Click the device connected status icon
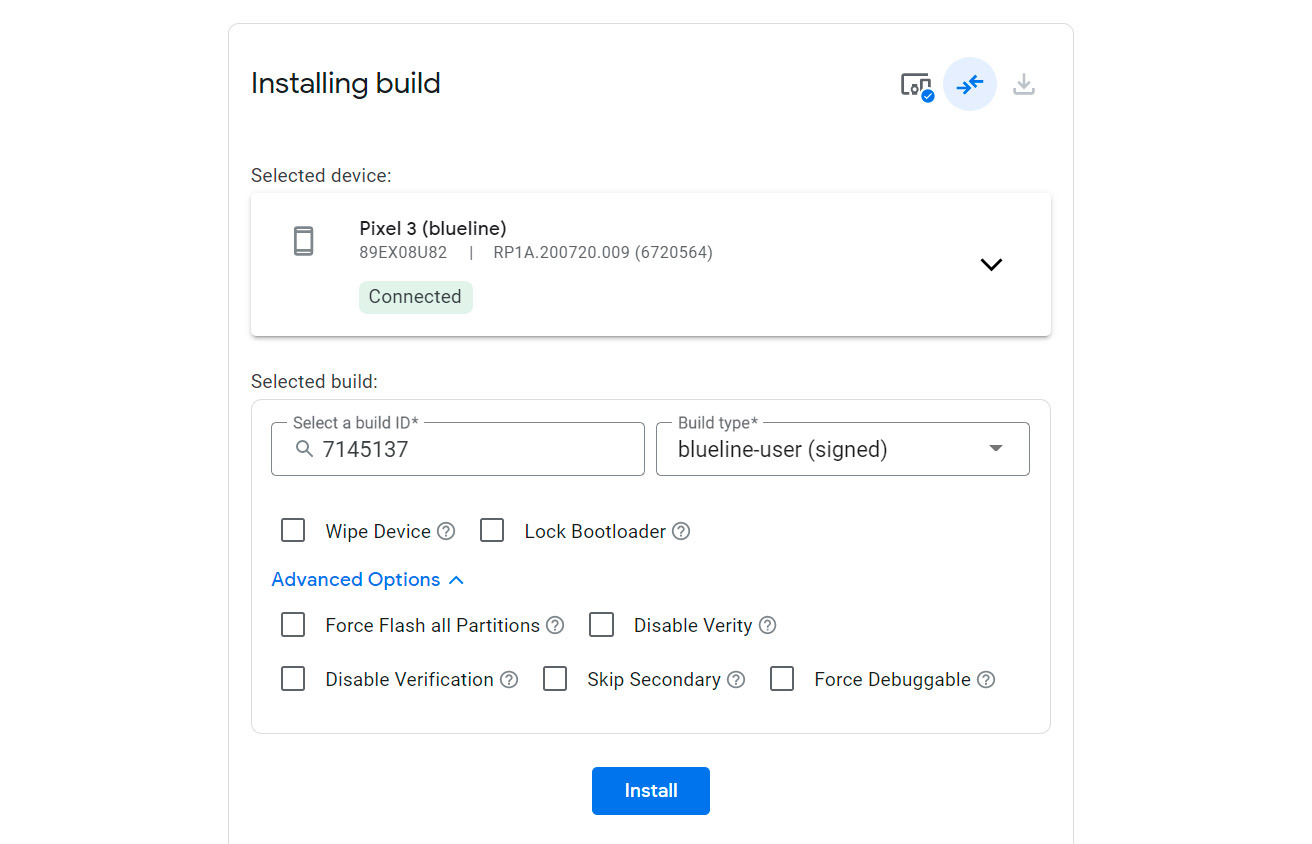Screen dimensions: 1312x844 pos(916,85)
